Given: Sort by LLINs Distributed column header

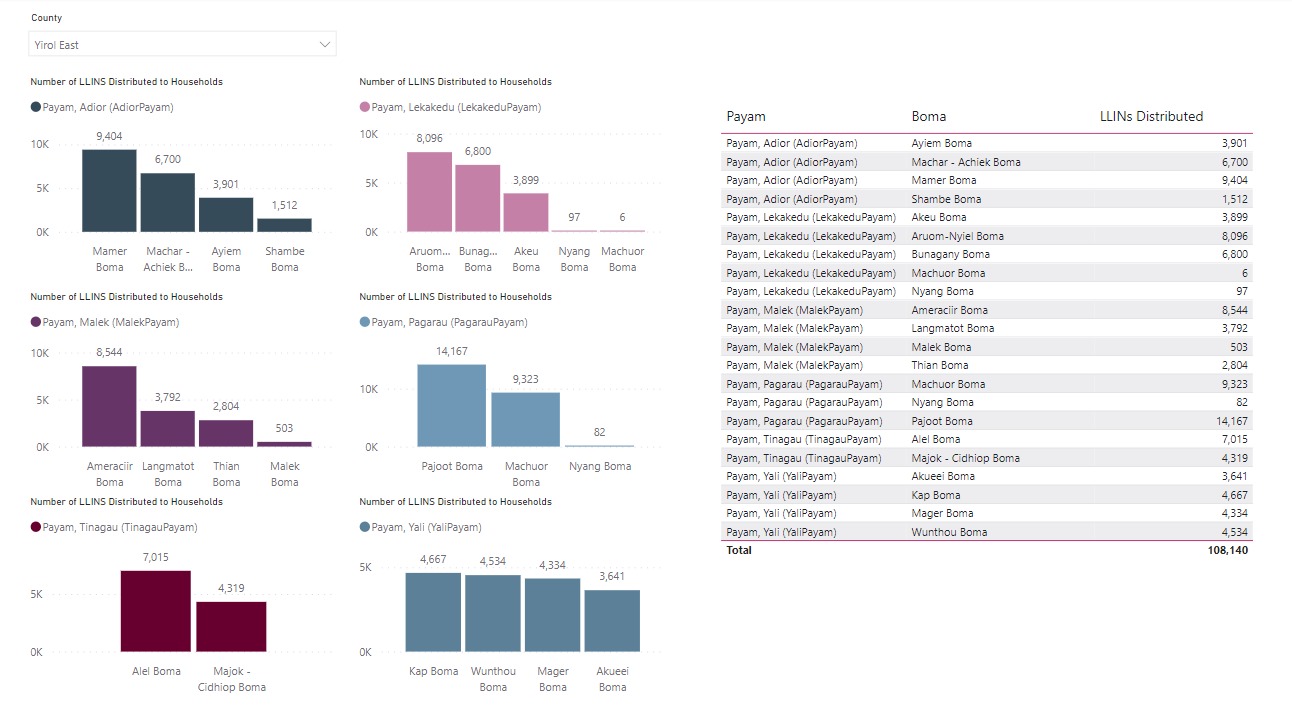Looking at the screenshot, I should (1151, 116).
